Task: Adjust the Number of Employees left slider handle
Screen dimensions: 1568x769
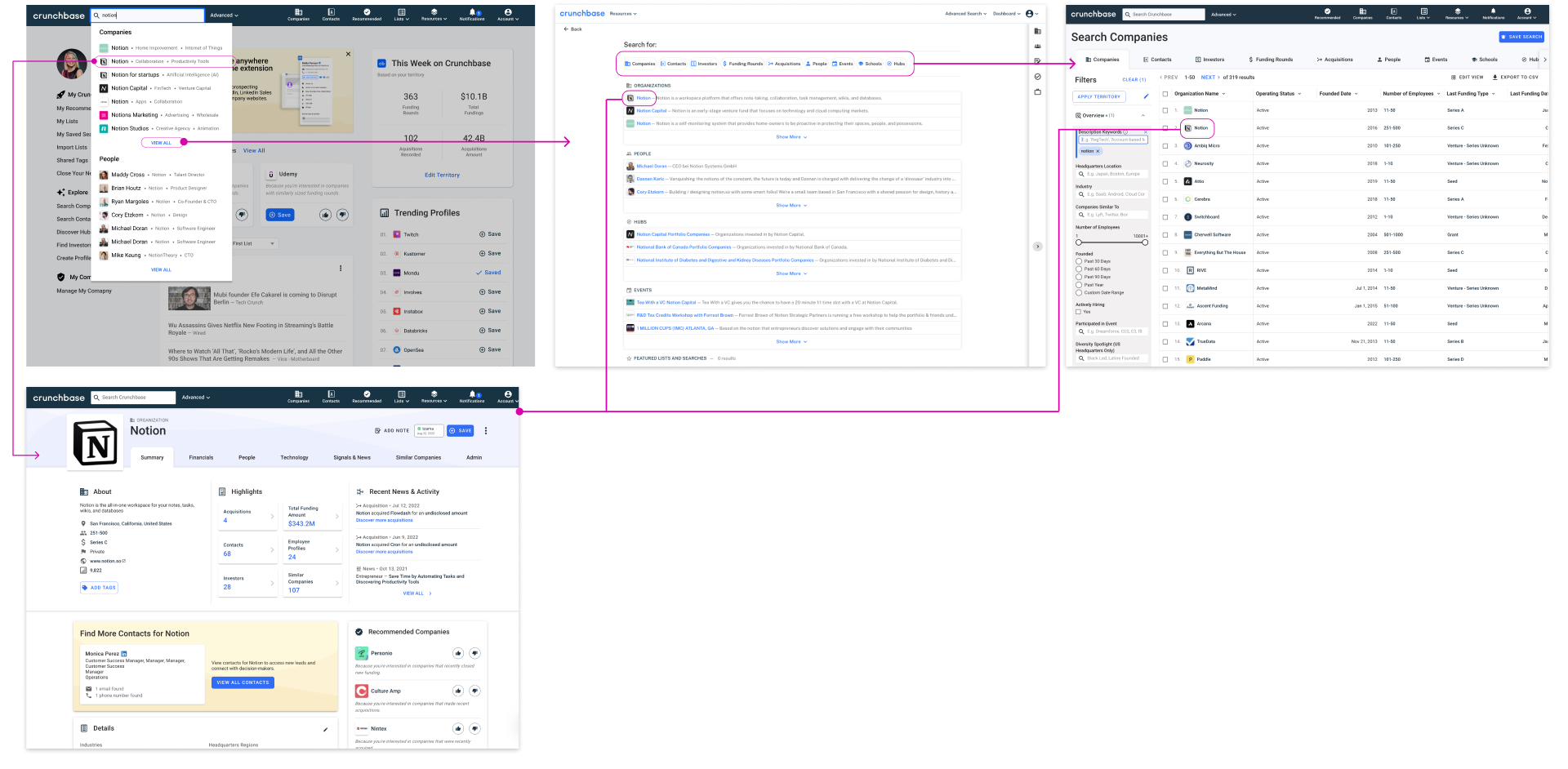Action: (1078, 242)
